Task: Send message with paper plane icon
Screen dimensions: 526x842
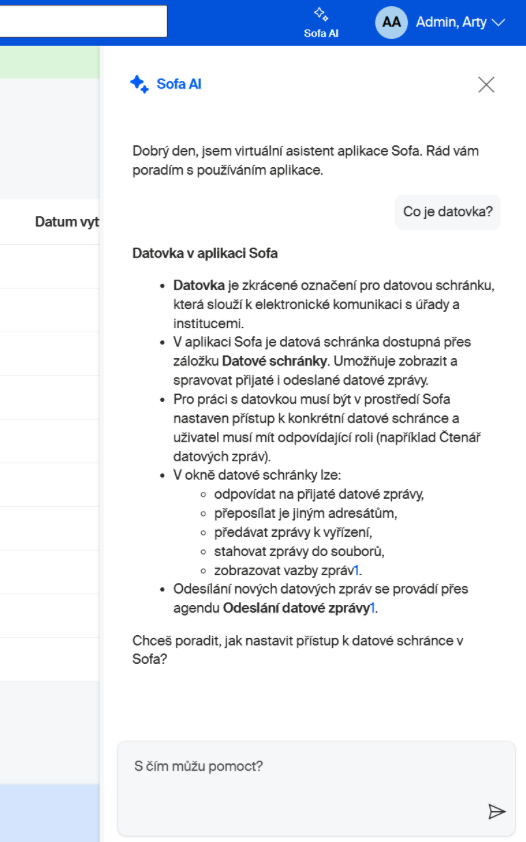Action: tap(497, 811)
